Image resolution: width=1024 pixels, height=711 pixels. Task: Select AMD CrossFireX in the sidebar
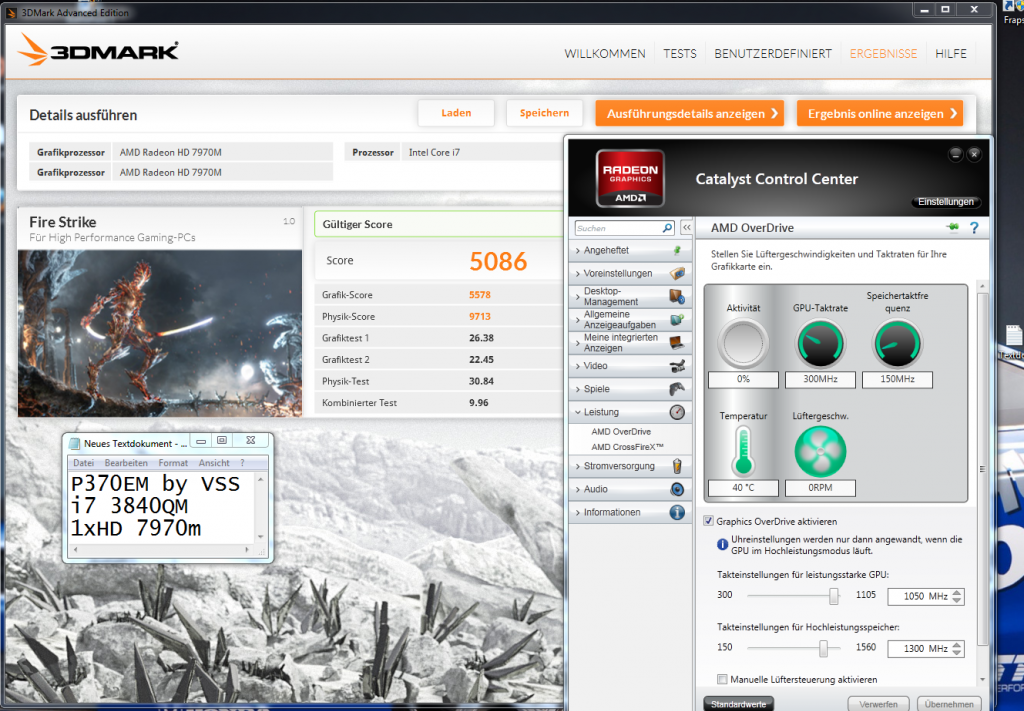point(627,447)
